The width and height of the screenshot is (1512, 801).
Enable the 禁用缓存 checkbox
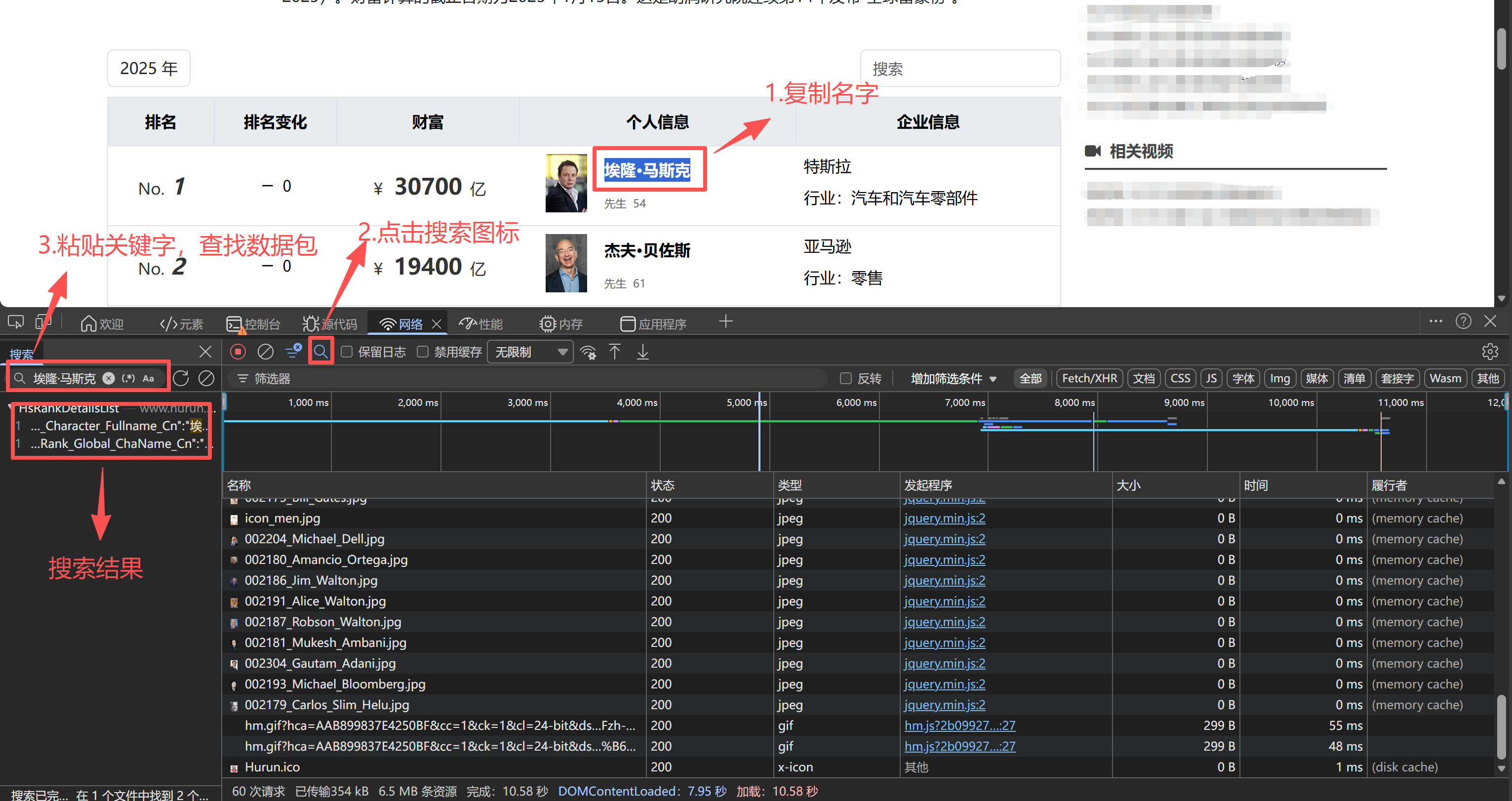(423, 352)
